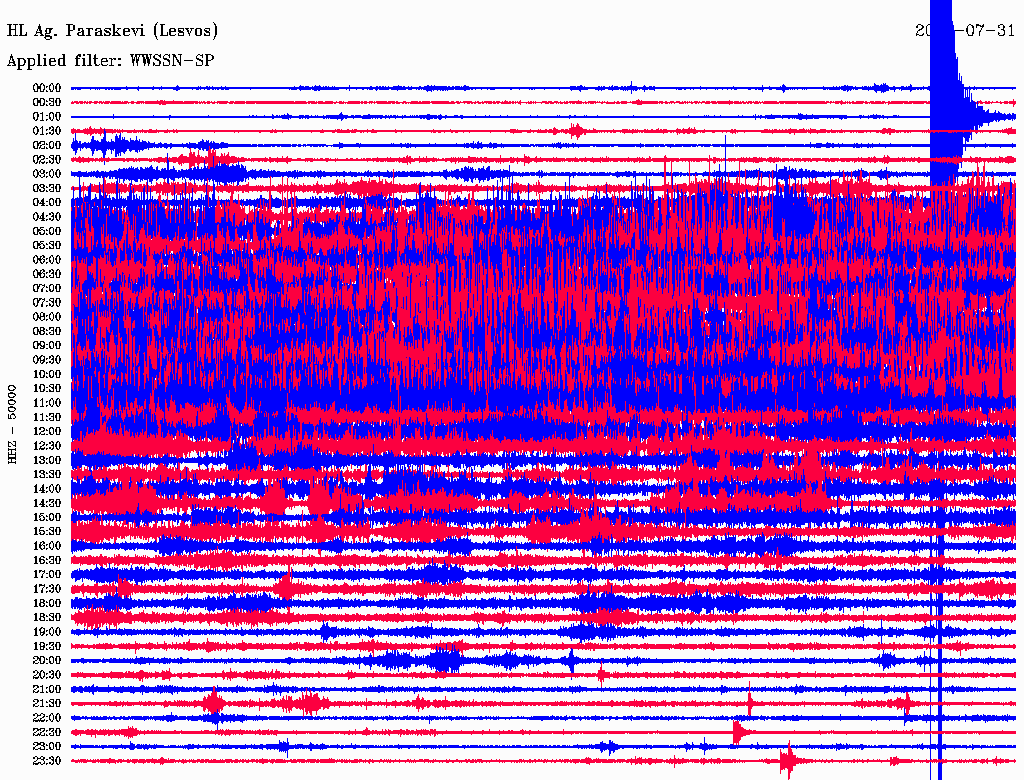1024x780 pixels.
Task: Select the 00:00 time label
Action: click(x=47, y=88)
